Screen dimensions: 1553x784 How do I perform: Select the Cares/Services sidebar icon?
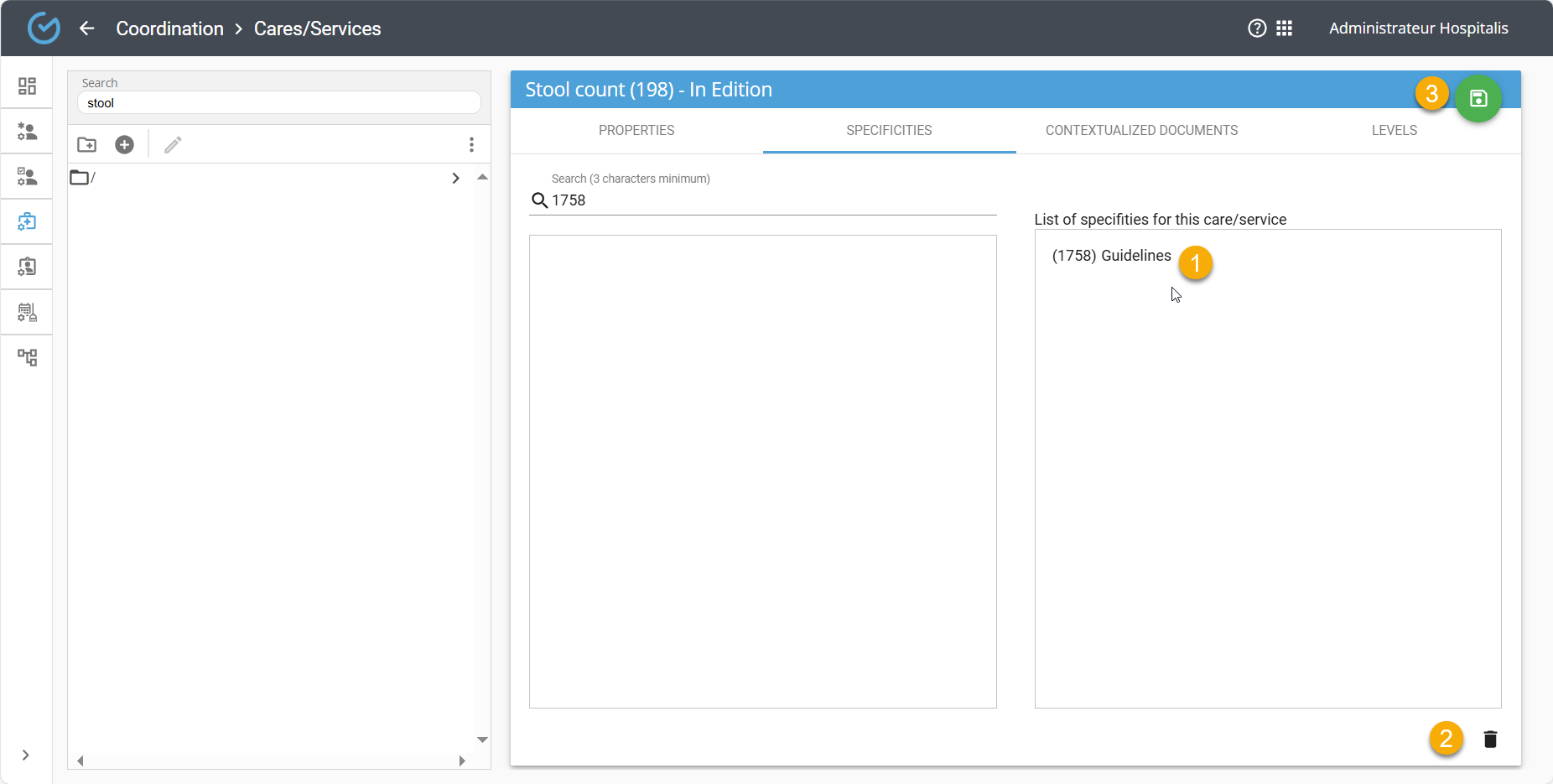(x=27, y=221)
